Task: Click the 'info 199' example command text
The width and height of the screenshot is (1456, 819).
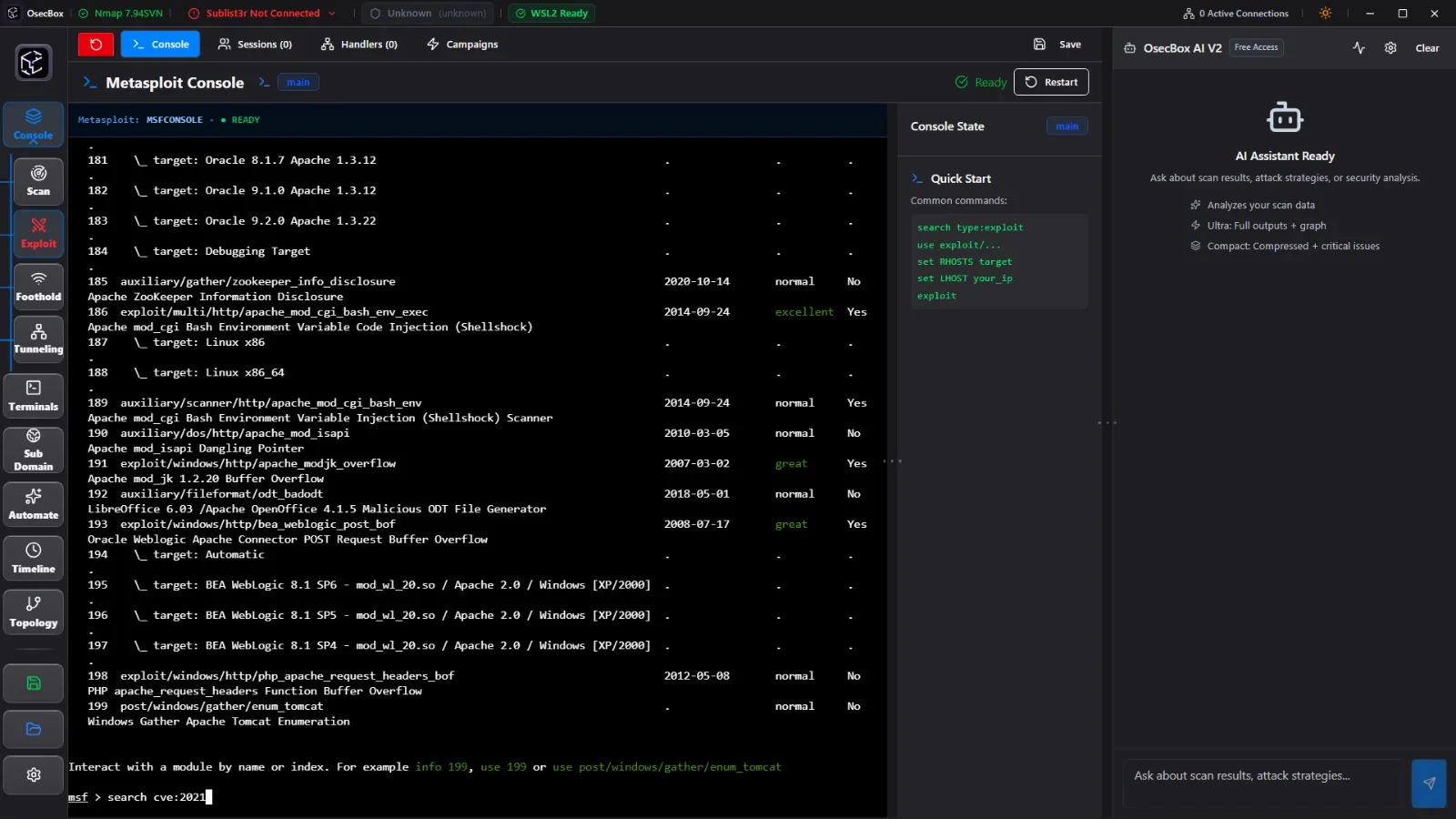Action: [441, 767]
